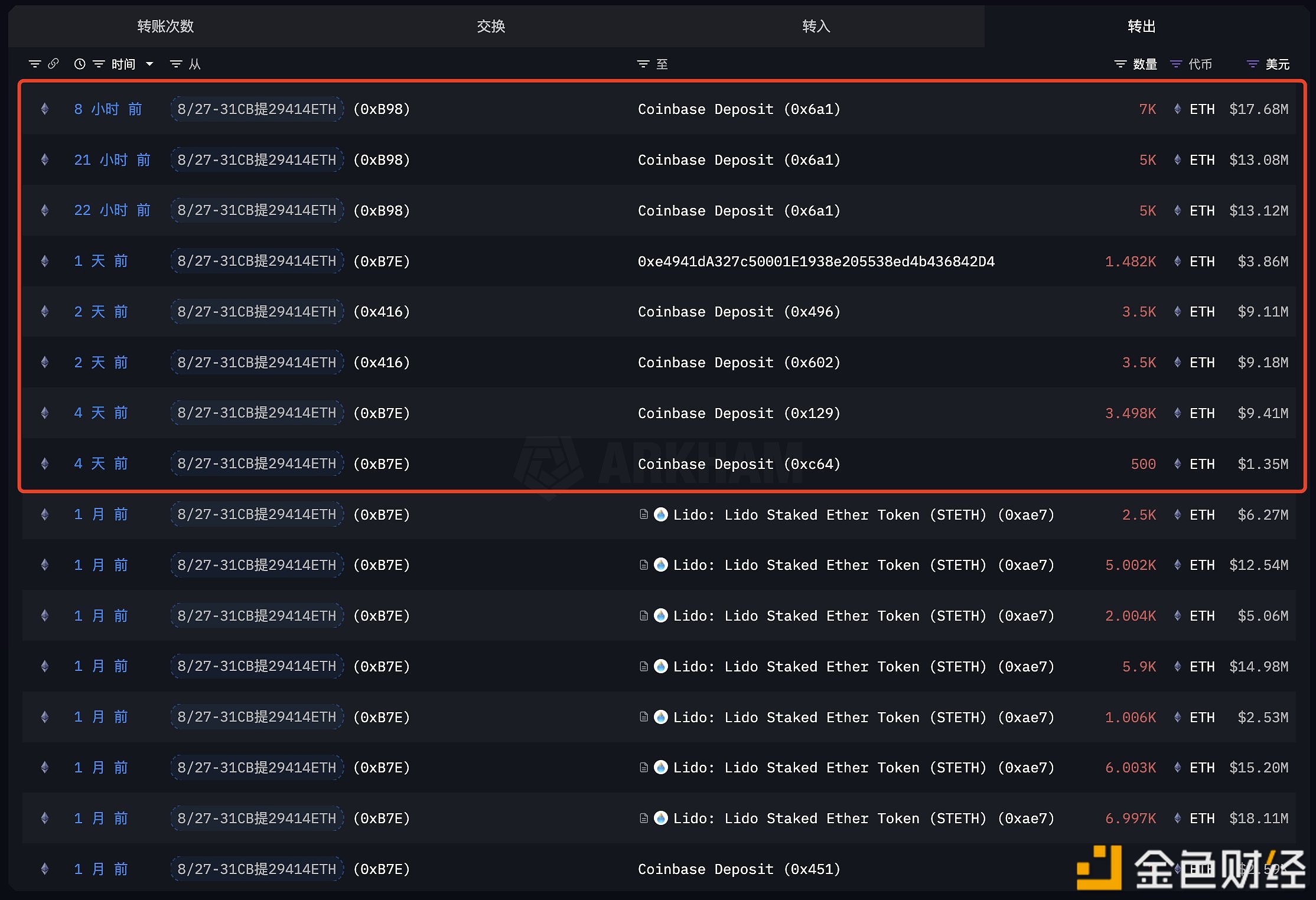Viewport: 1316px width, 900px height.
Task: Click the clock icon in the header
Action: point(80,64)
